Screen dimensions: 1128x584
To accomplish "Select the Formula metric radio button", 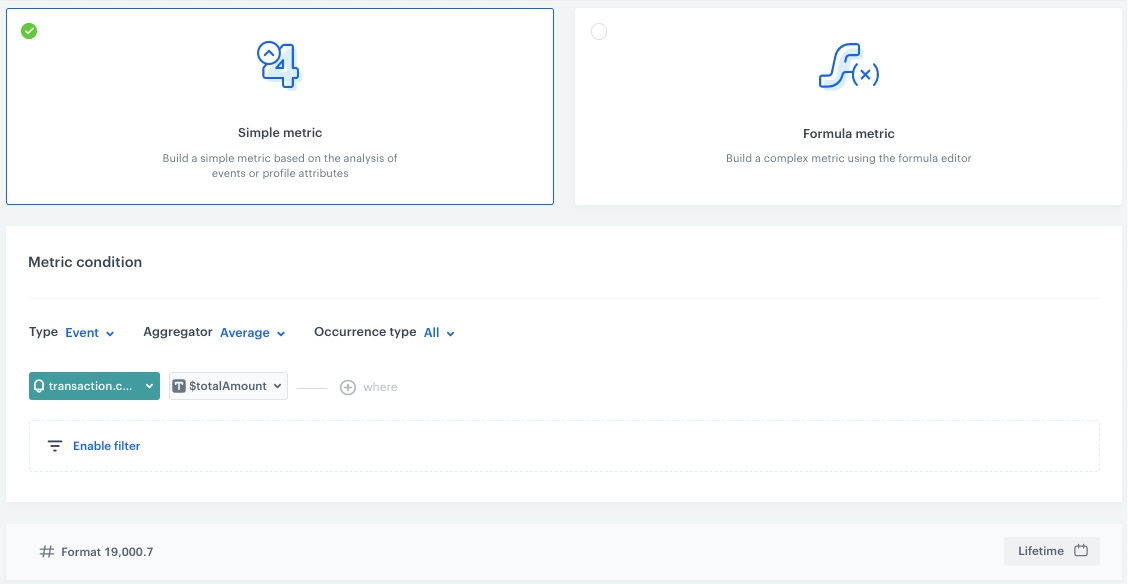I will [x=599, y=31].
